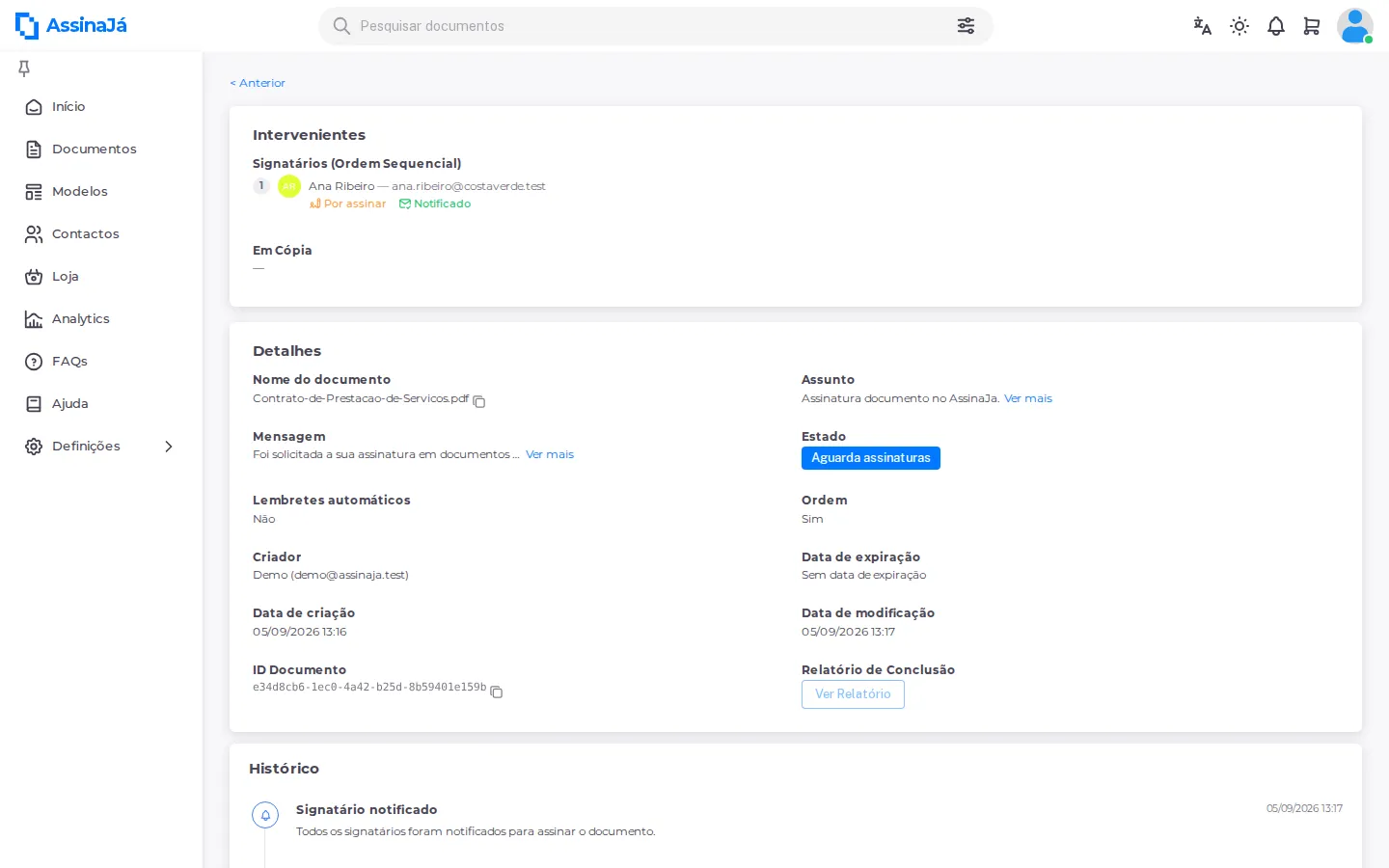Open the language translation icon
1389x868 pixels.
(1202, 26)
